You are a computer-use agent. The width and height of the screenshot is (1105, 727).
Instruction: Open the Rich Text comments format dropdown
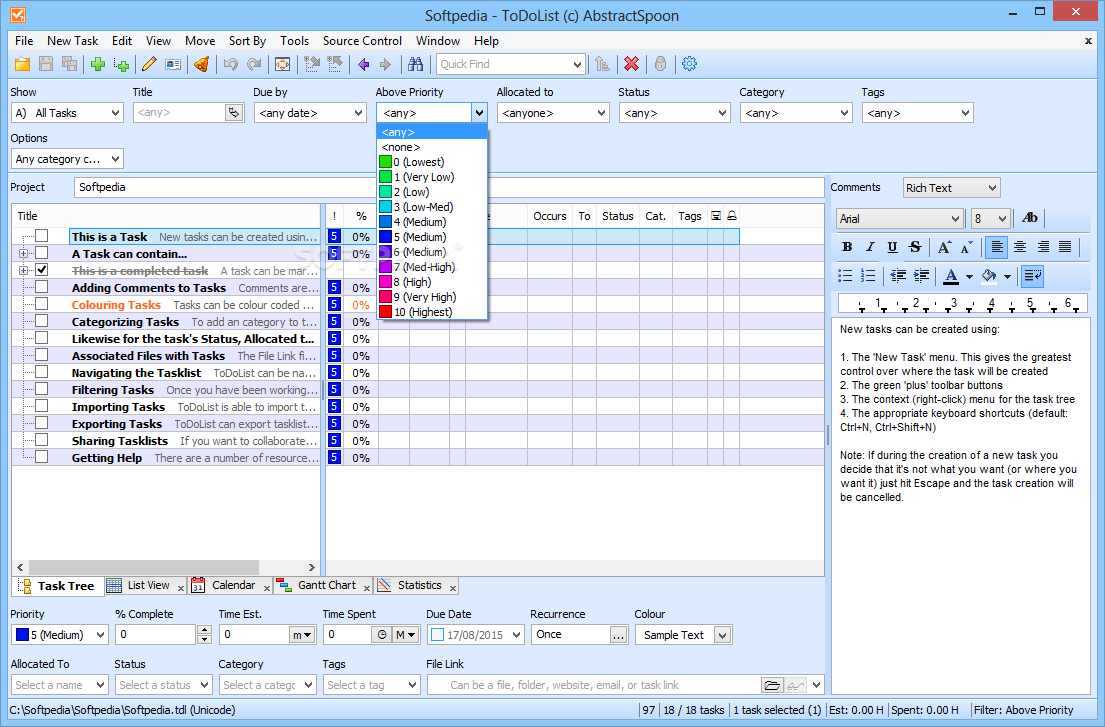951,188
